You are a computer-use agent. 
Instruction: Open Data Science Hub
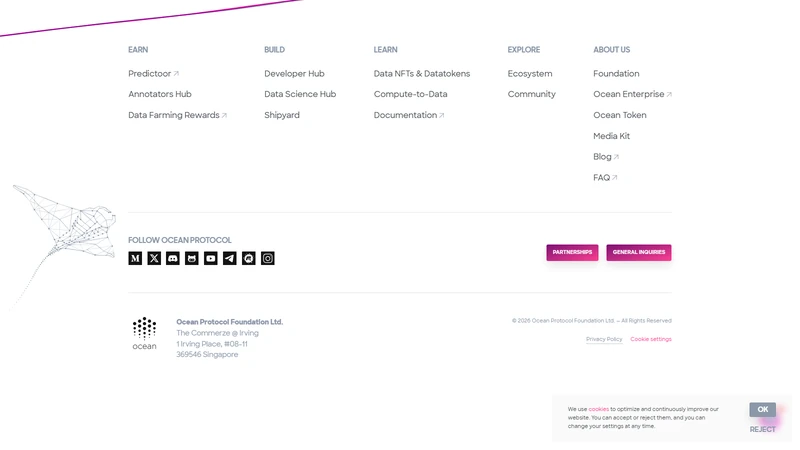tap(300, 94)
